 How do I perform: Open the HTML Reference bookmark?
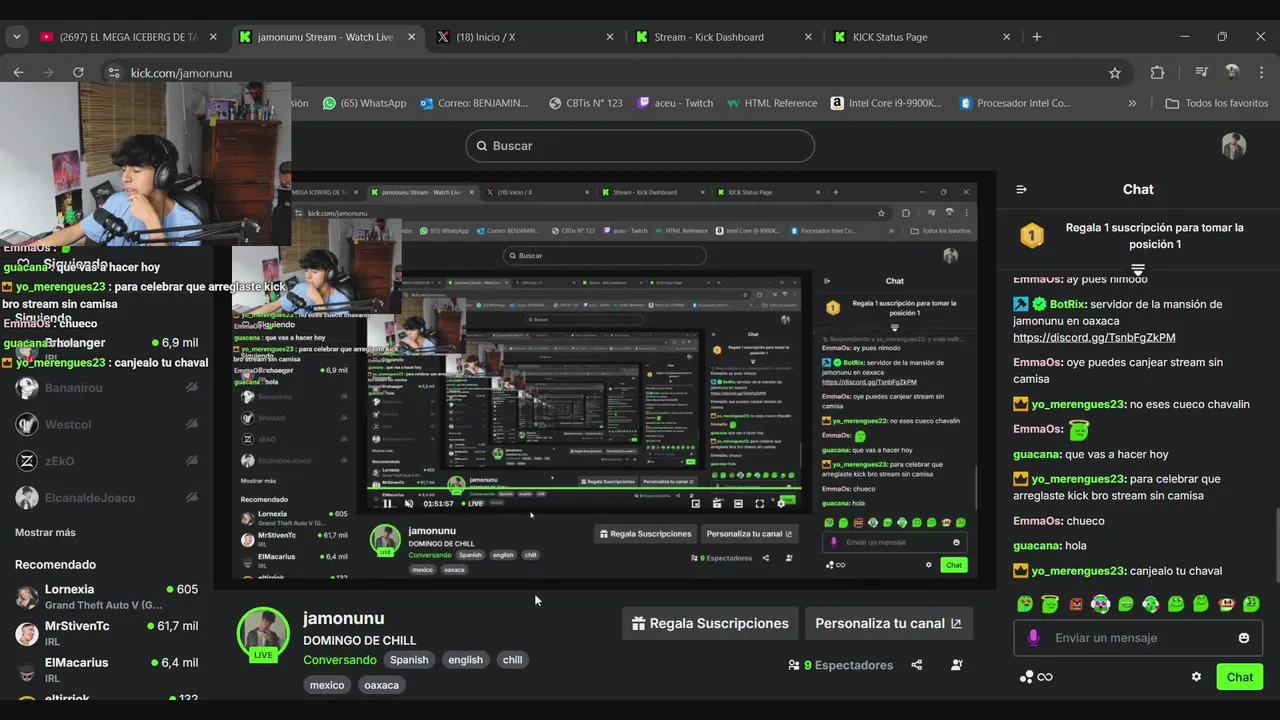(x=772, y=103)
